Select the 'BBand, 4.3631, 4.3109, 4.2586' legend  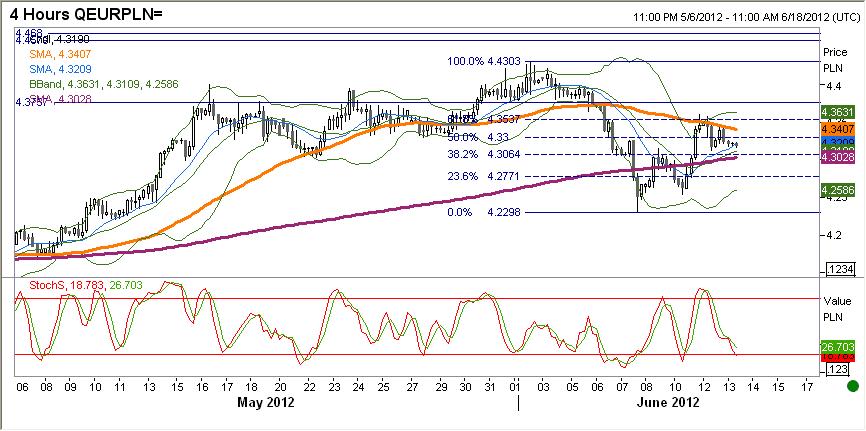click(x=102, y=84)
